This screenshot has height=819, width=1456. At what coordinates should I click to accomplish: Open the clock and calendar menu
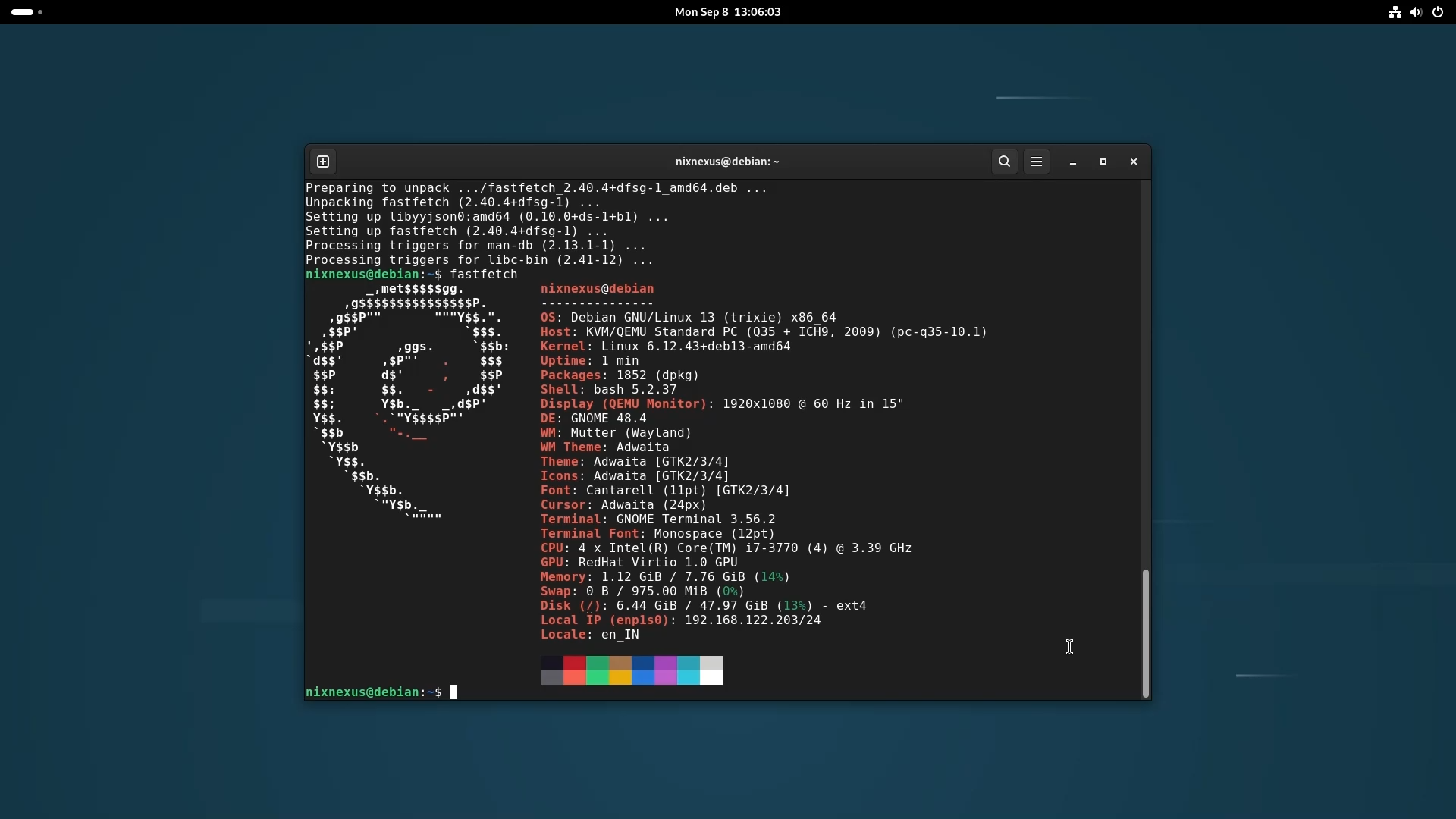click(x=727, y=12)
